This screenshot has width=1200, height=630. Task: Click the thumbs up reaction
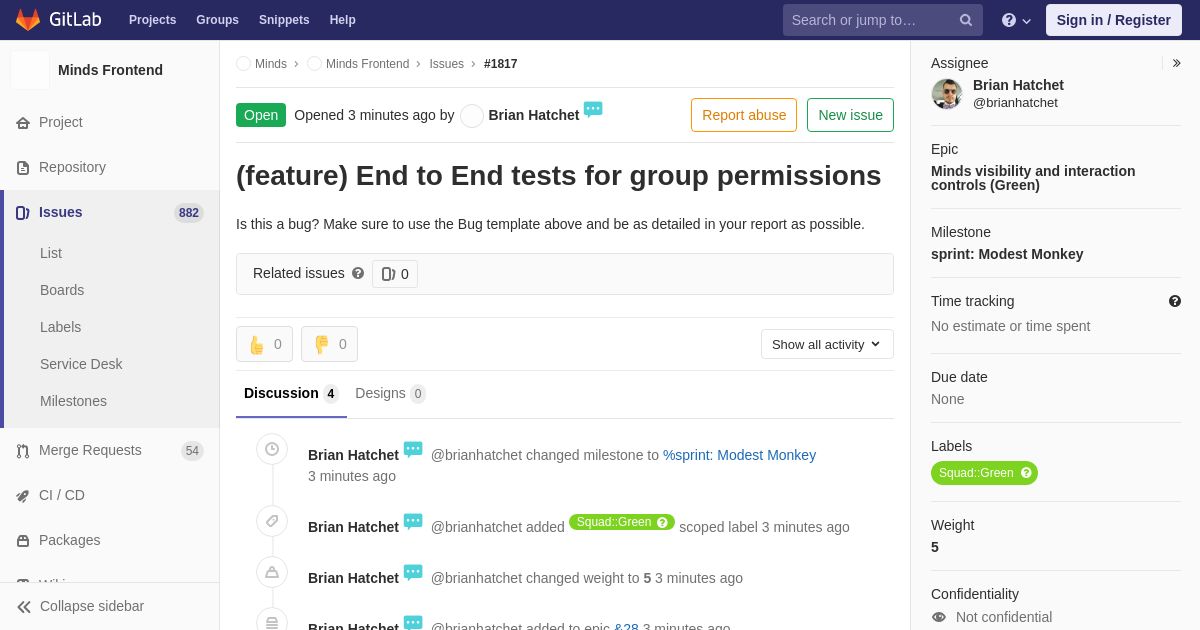pyautogui.click(x=264, y=344)
